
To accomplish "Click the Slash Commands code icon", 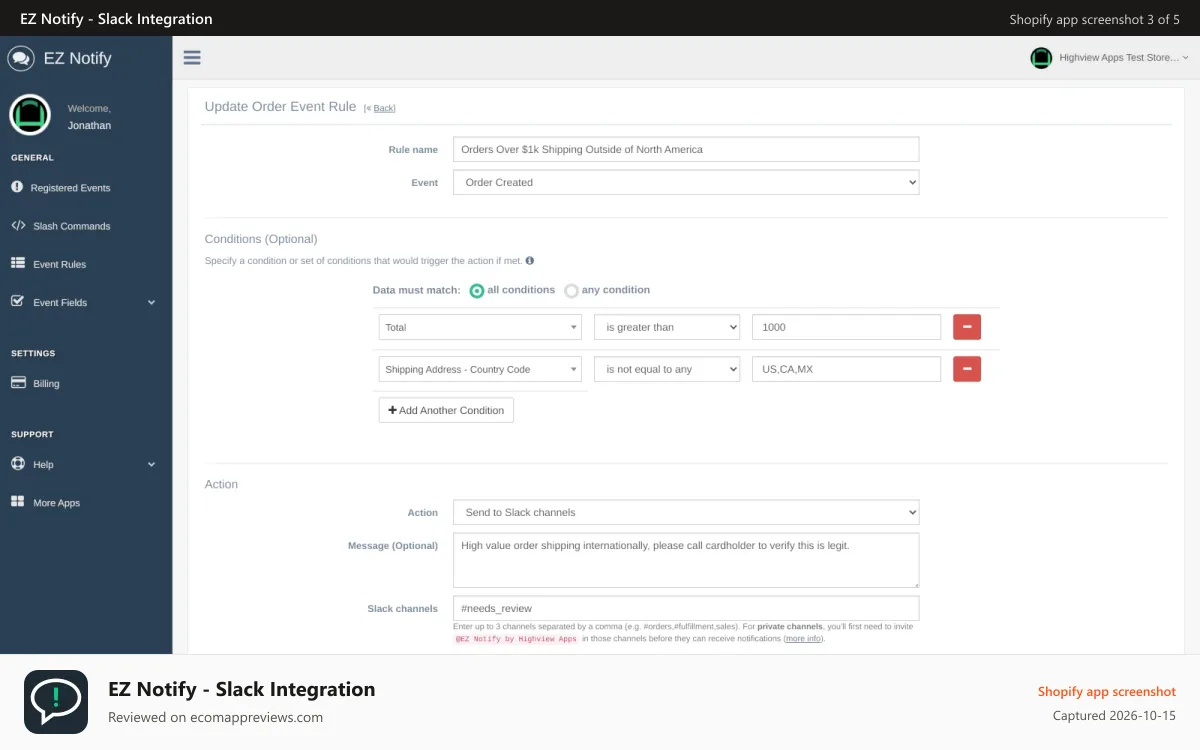I will [x=18, y=226].
